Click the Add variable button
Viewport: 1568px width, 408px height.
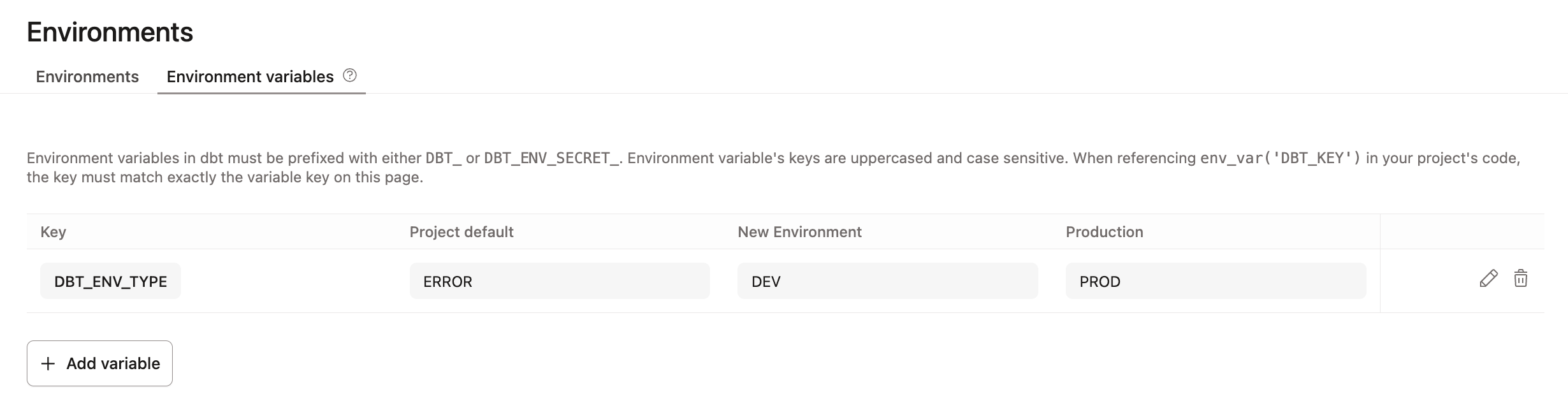point(99,363)
